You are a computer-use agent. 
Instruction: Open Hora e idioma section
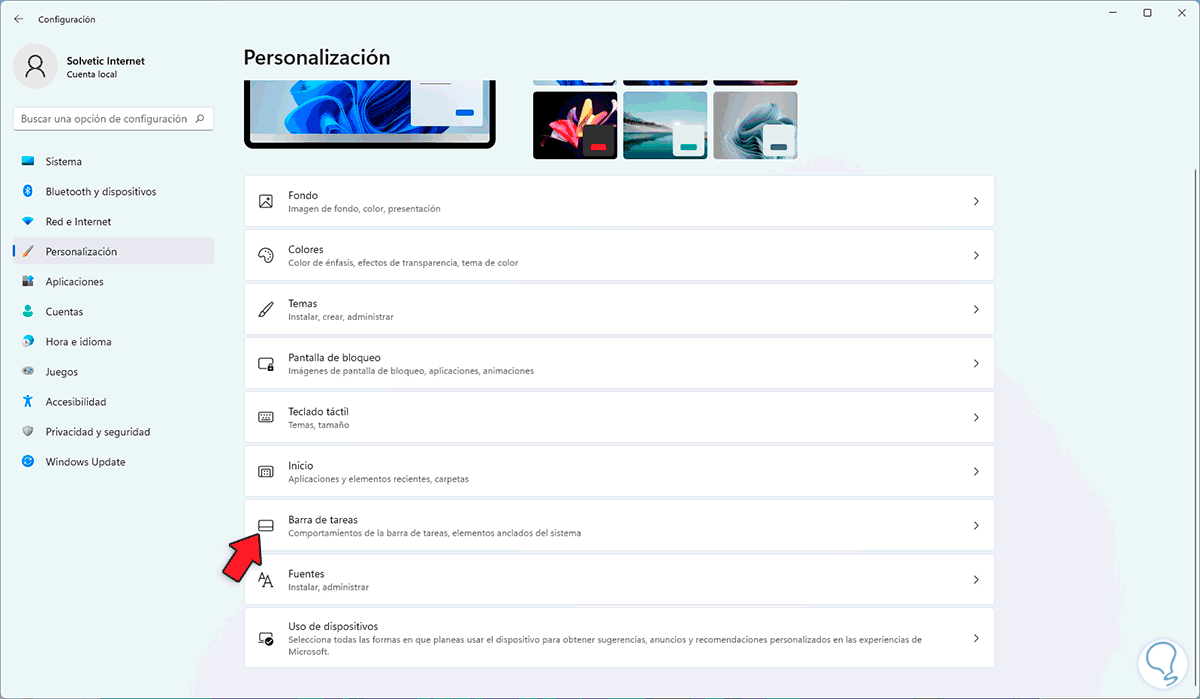click(x=113, y=342)
